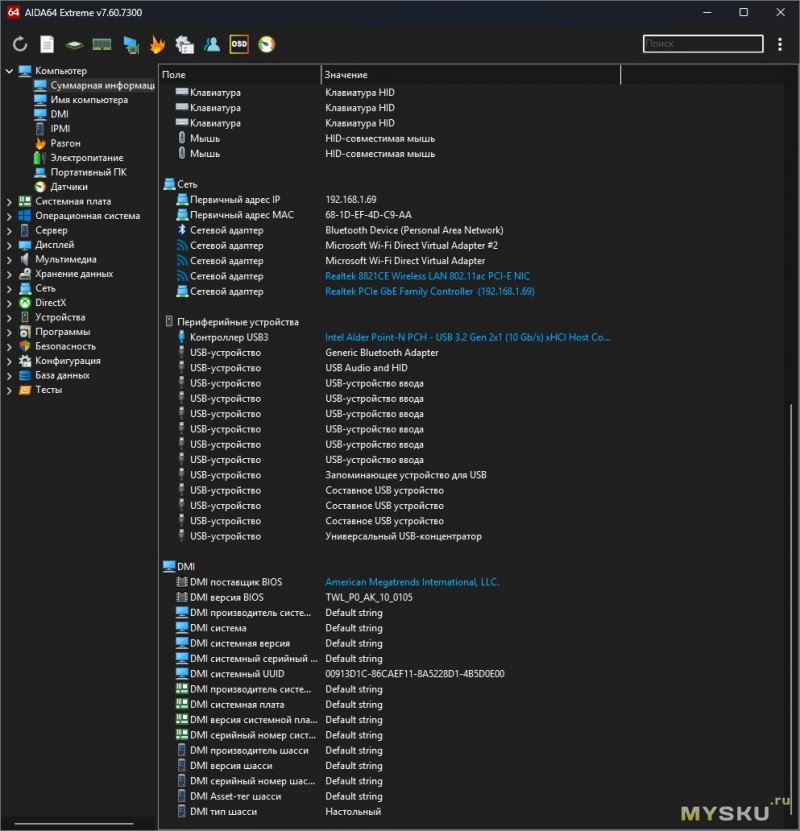The height and width of the screenshot is (831, 800).
Task: Open Realtek 8821CE Wireless LAN link
Action: (427, 276)
